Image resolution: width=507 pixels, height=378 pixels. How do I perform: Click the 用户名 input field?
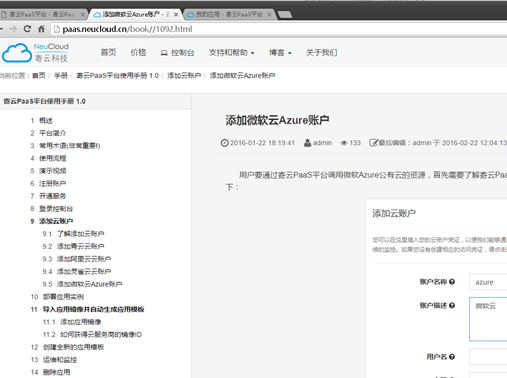click(488, 357)
